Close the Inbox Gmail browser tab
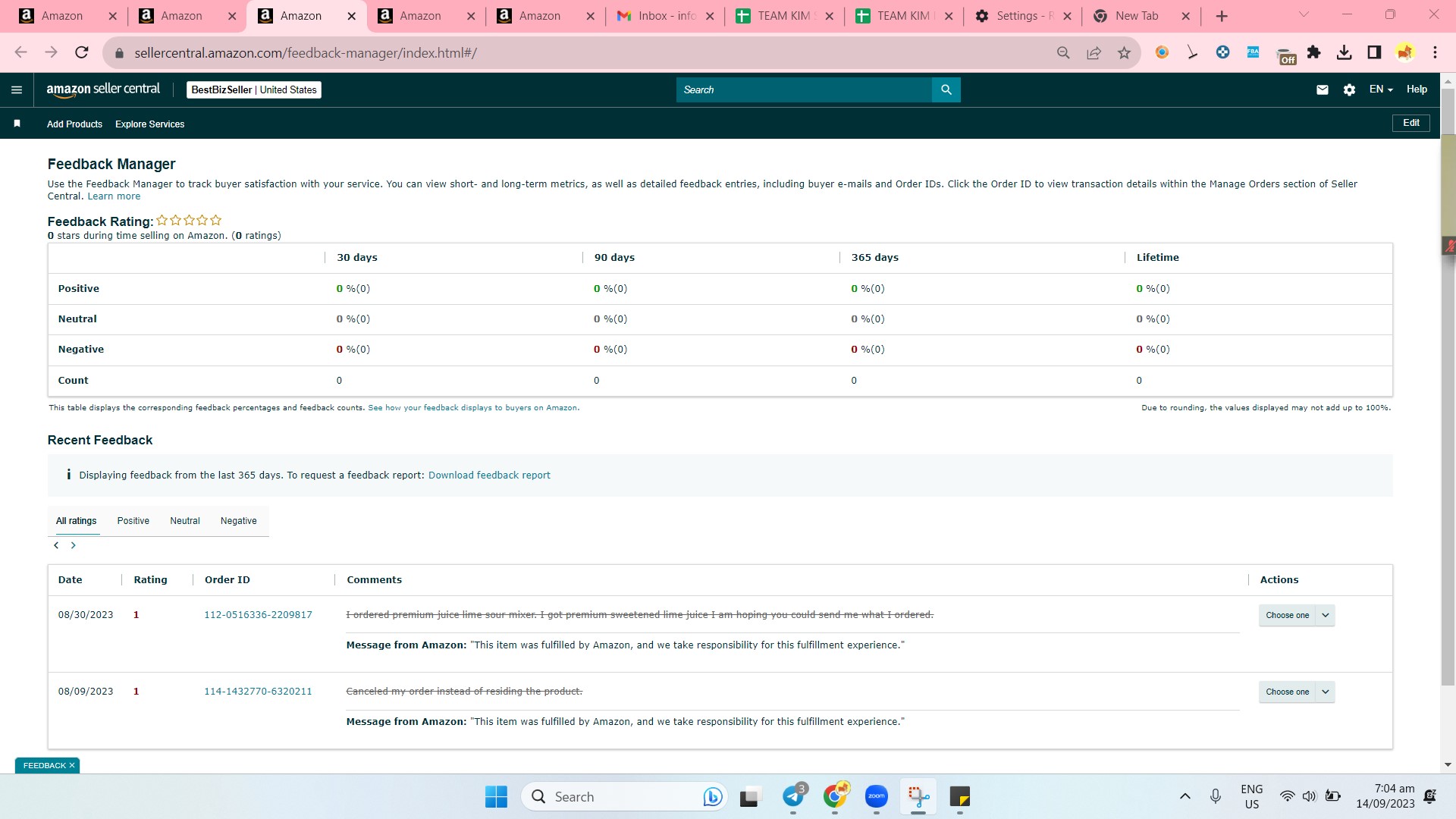The height and width of the screenshot is (819, 1456). tap(710, 16)
